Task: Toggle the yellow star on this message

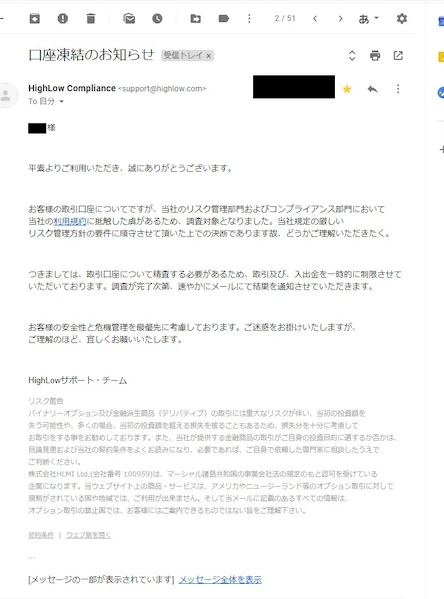Action: coord(347,89)
